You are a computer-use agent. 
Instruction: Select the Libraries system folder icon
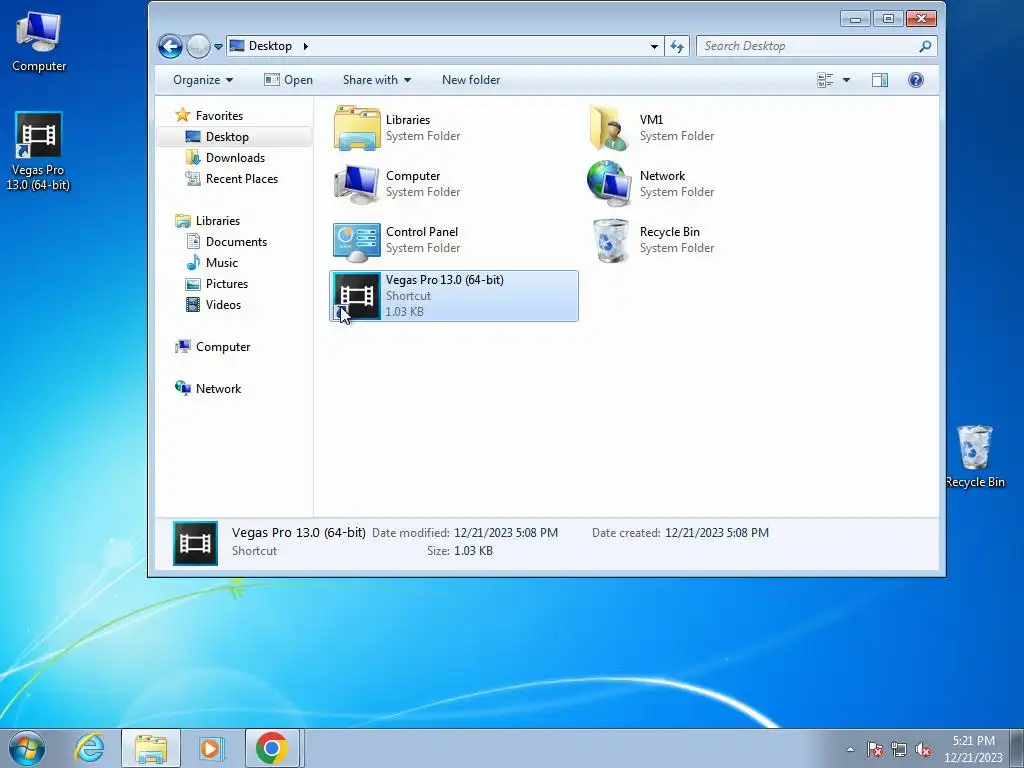point(357,128)
